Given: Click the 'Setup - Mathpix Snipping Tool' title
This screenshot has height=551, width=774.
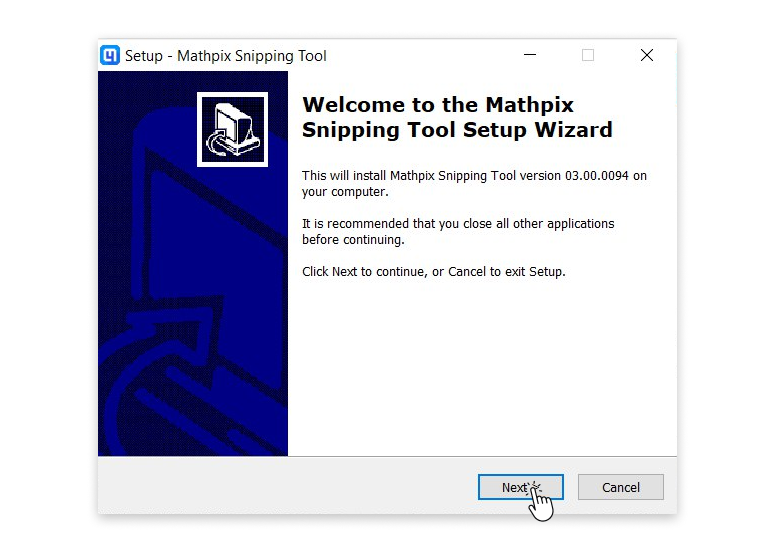Looking at the screenshot, I should tap(226, 56).
